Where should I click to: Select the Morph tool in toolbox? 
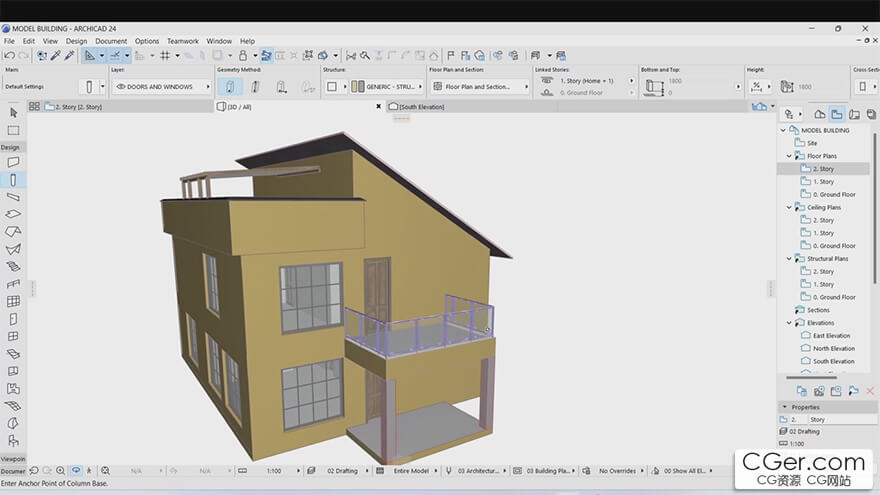[13, 423]
